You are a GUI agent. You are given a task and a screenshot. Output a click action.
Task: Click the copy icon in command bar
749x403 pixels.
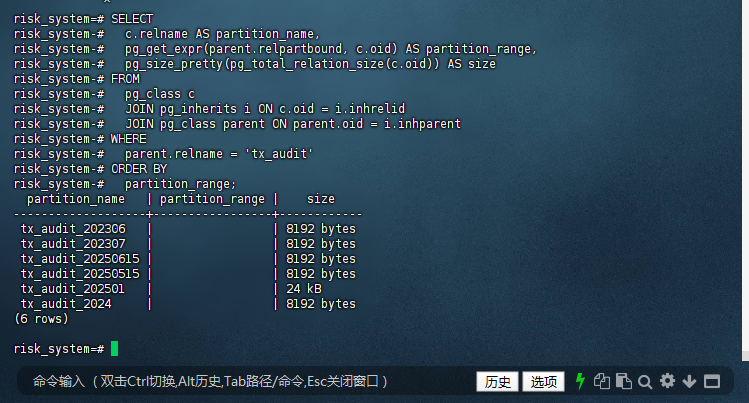[x=602, y=381]
